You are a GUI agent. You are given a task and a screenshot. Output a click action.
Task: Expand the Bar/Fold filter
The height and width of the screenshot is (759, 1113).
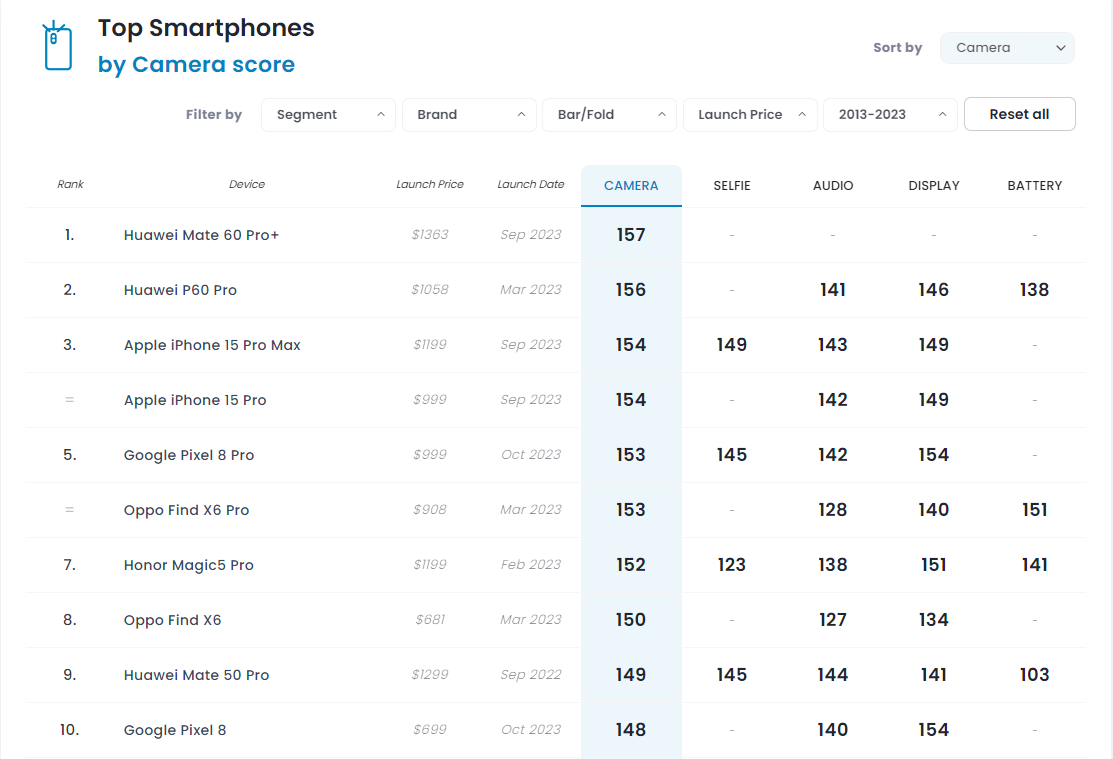tap(609, 115)
